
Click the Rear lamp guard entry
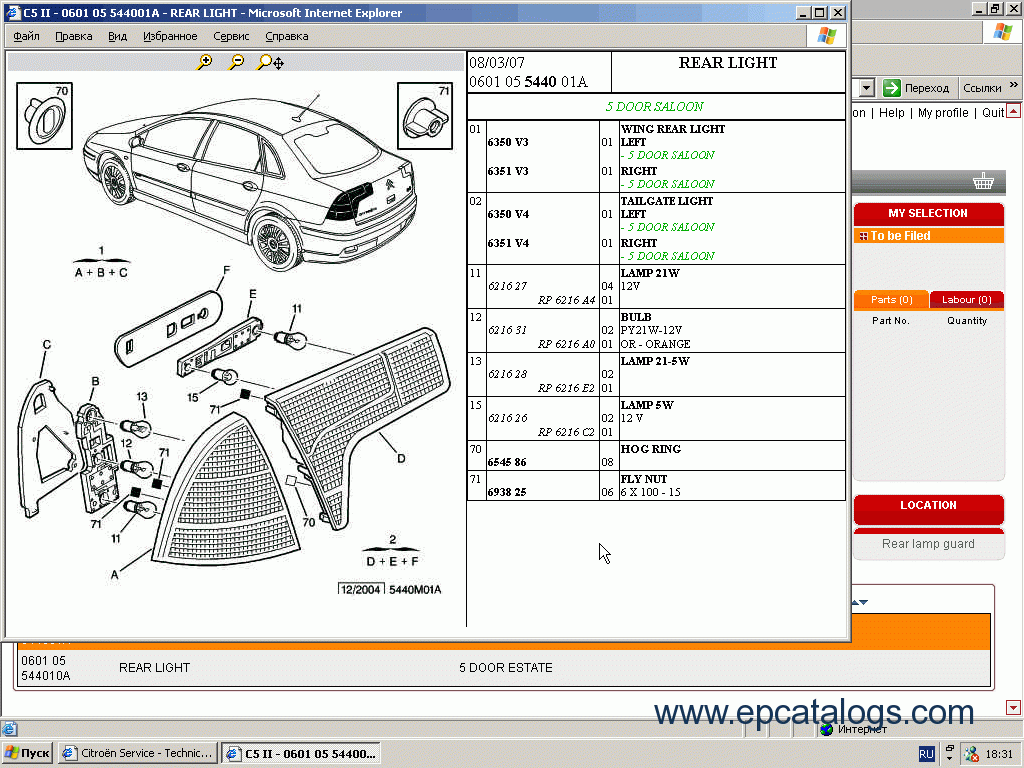coord(928,544)
